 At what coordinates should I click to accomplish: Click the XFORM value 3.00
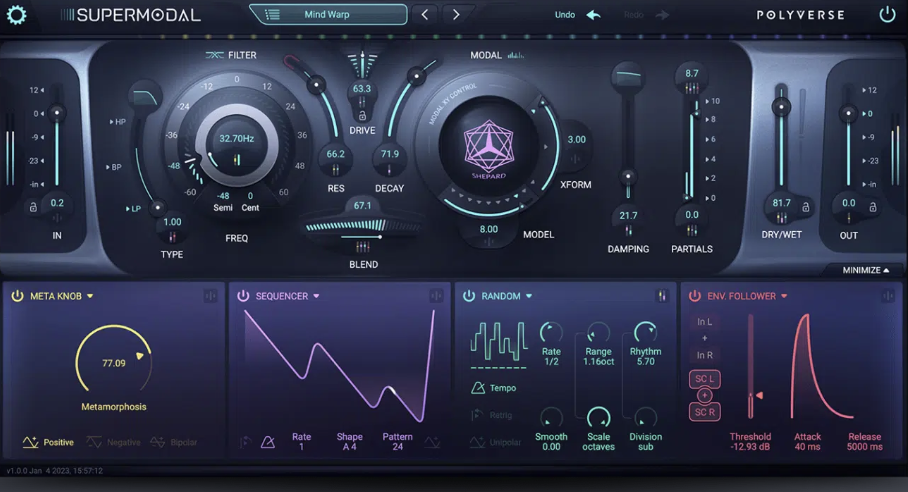(x=576, y=139)
